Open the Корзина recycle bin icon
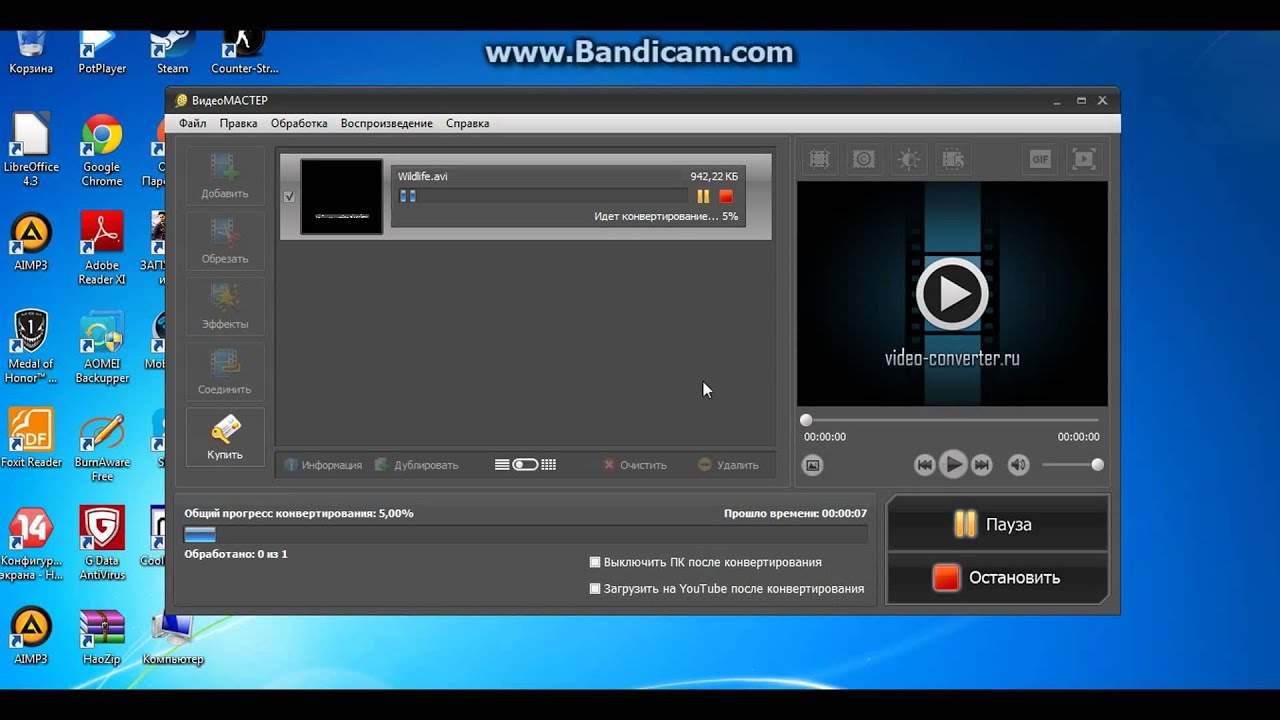The width and height of the screenshot is (1280, 720). click(x=31, y=53)
